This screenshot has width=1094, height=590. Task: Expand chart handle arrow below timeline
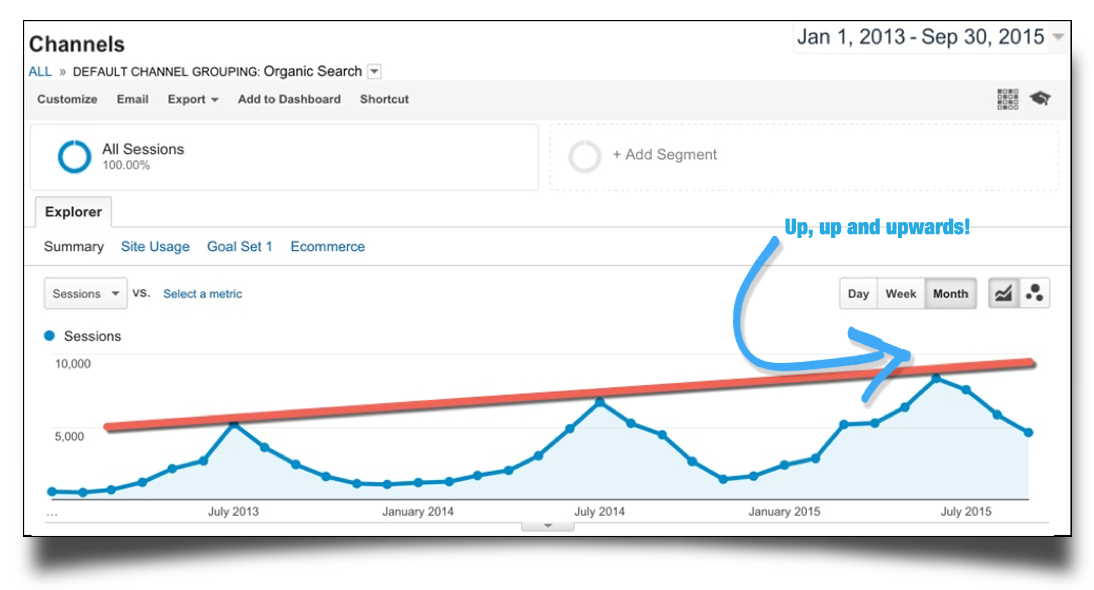(x=548, y=526)
